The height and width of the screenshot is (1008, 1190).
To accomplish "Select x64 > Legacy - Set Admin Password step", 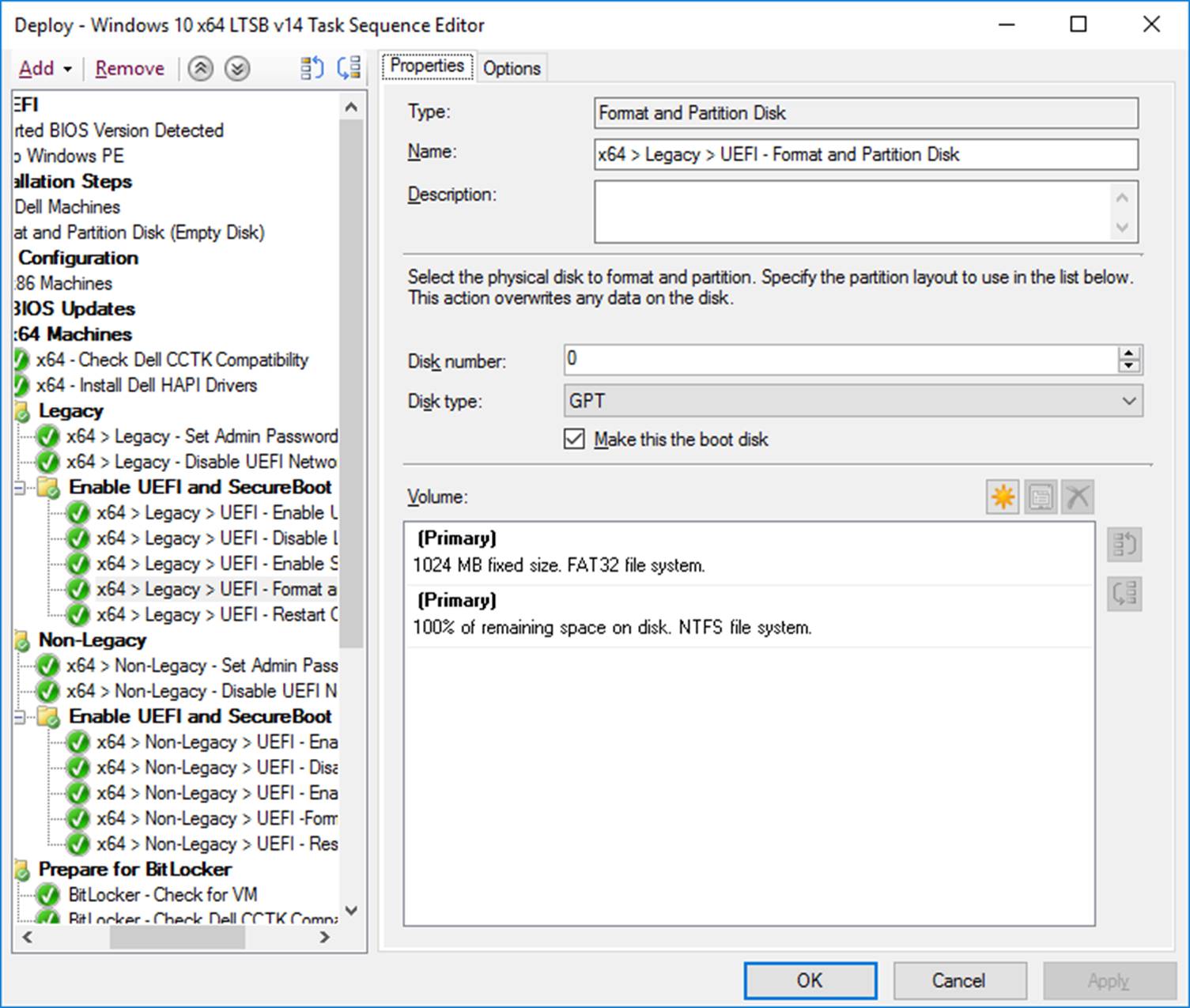I will point(202,436).
